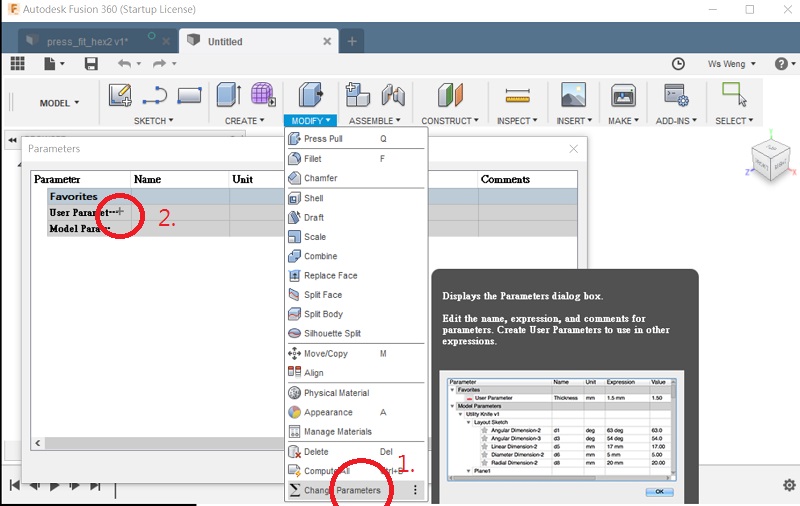The height and width of the screenshot is (506, 800).
Task: Choose Appearance from Modify menu
Action: [356, 412]
